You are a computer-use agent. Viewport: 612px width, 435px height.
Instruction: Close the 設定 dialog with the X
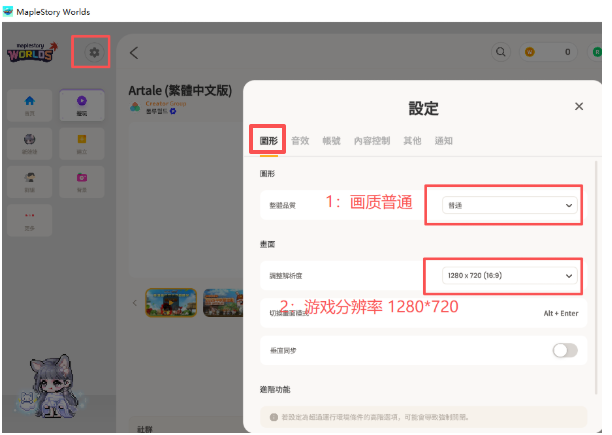[x=578, y=106]
